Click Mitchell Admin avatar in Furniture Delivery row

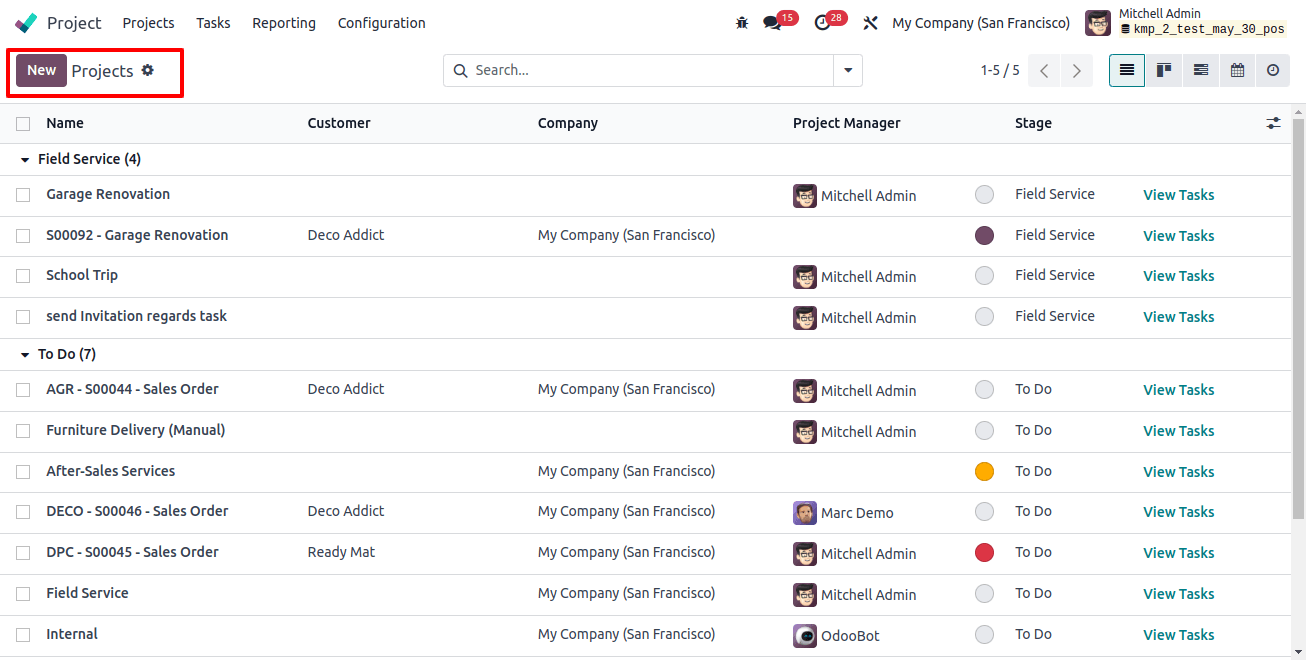pos(805,432)
